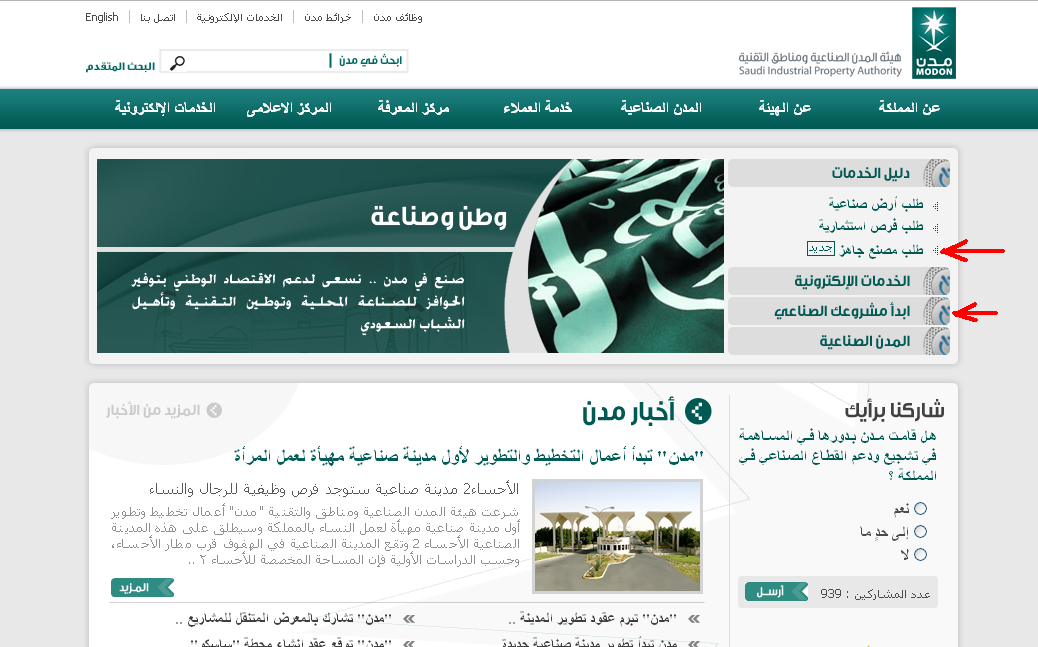Open وظائف مدن link

pos(398,17)
